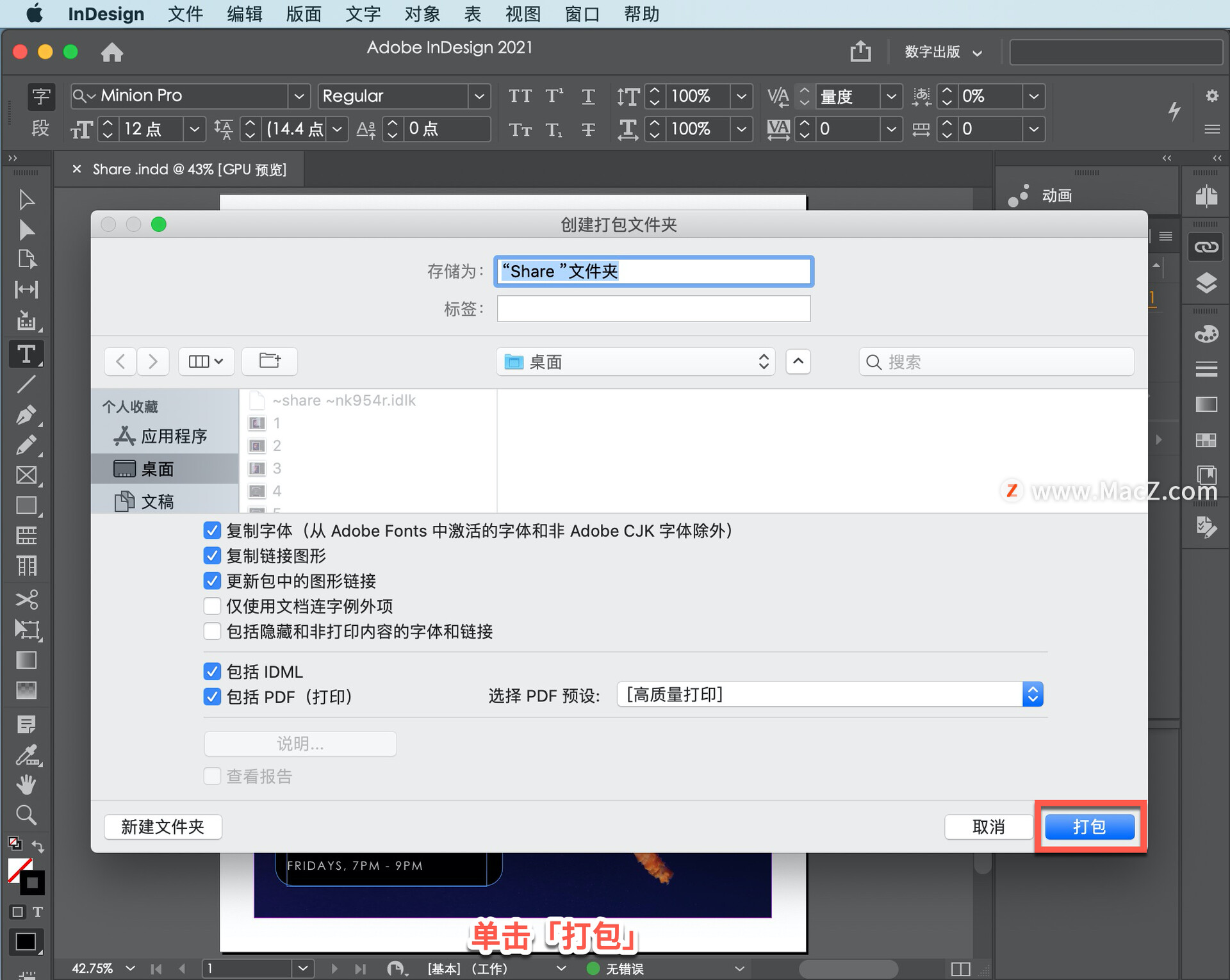Select the Type tool in the toolbar

26,354
